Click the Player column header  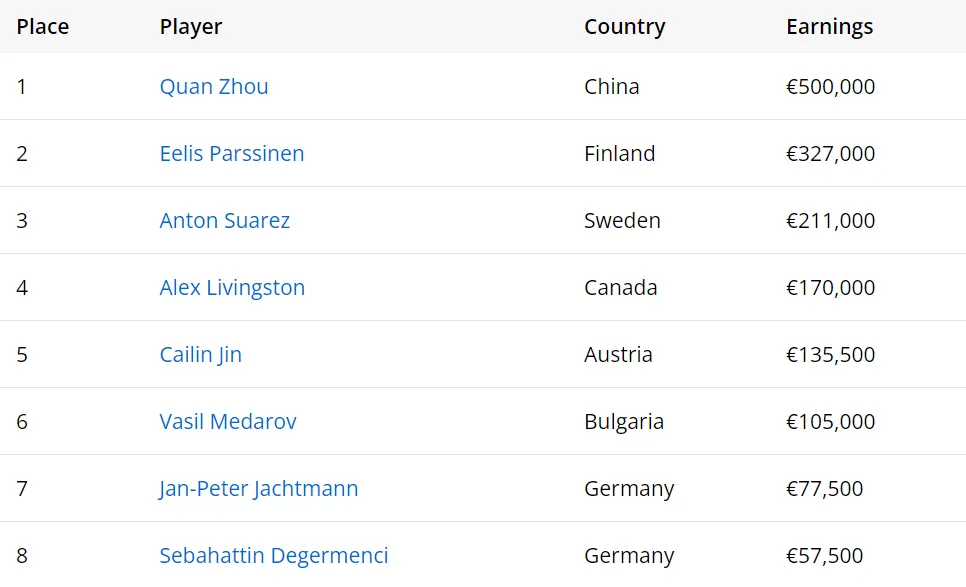pyautogui.click(x=191, y=27)
